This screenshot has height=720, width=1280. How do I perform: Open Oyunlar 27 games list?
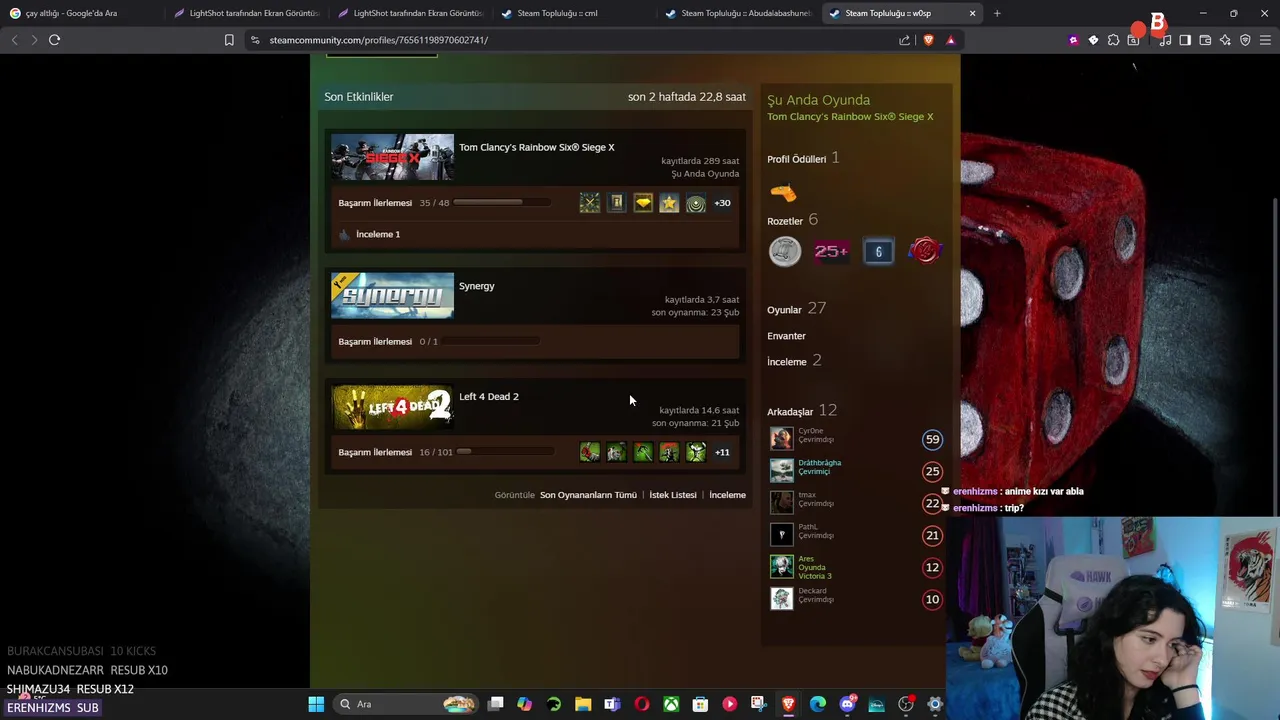tap(796, 309)
